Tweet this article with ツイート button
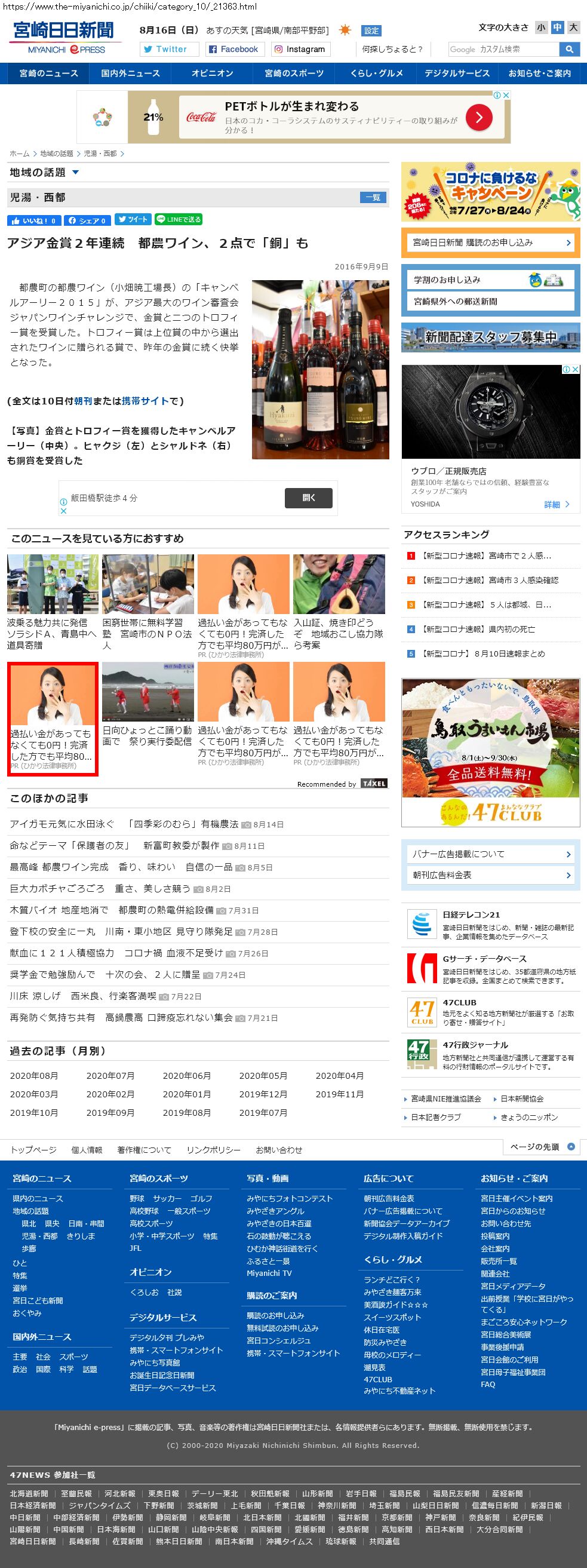This screenshot has width=587, height=1568. tap(133, 220)
